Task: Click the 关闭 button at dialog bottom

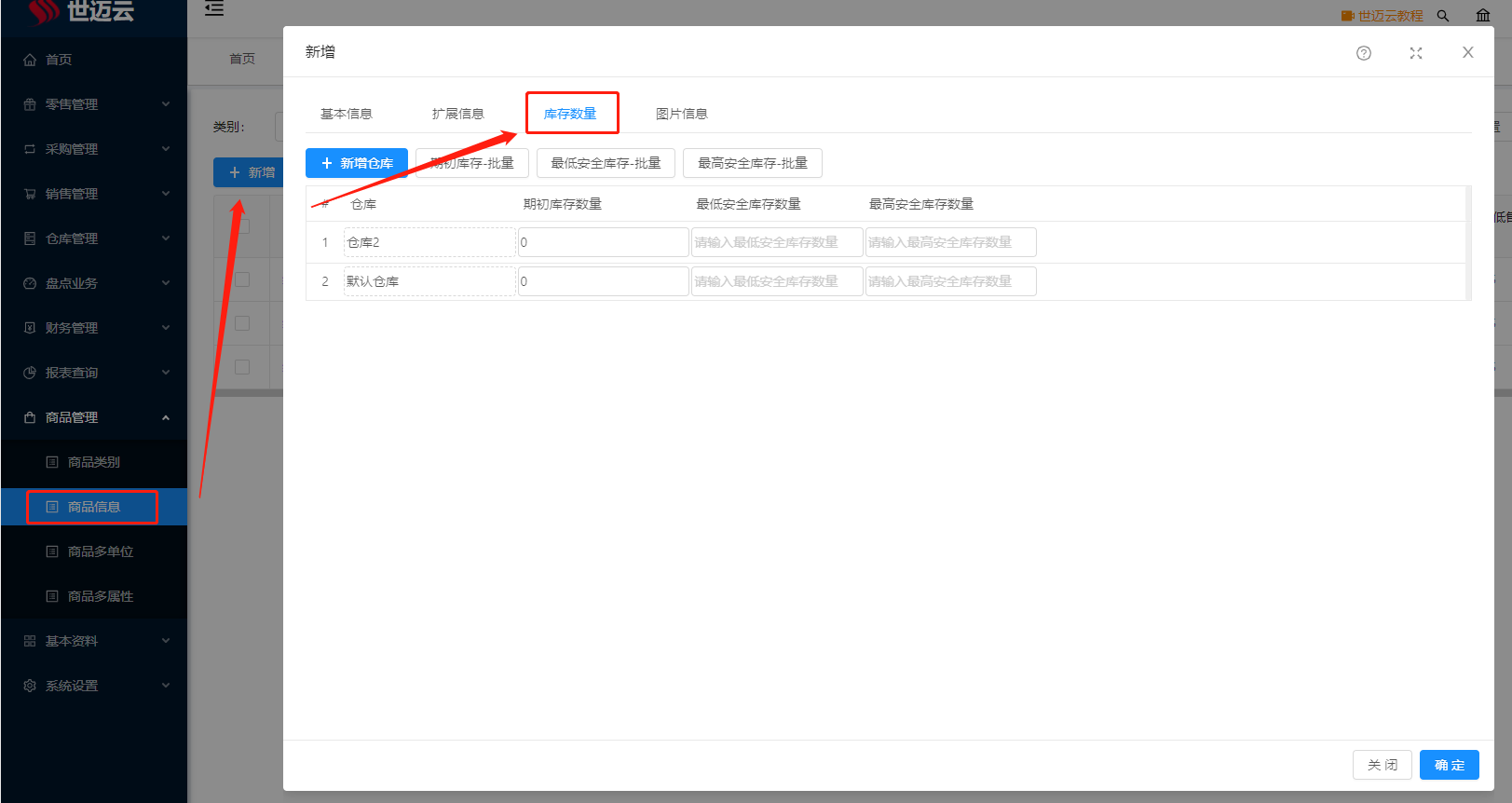Action: [x=1383, y=765]
